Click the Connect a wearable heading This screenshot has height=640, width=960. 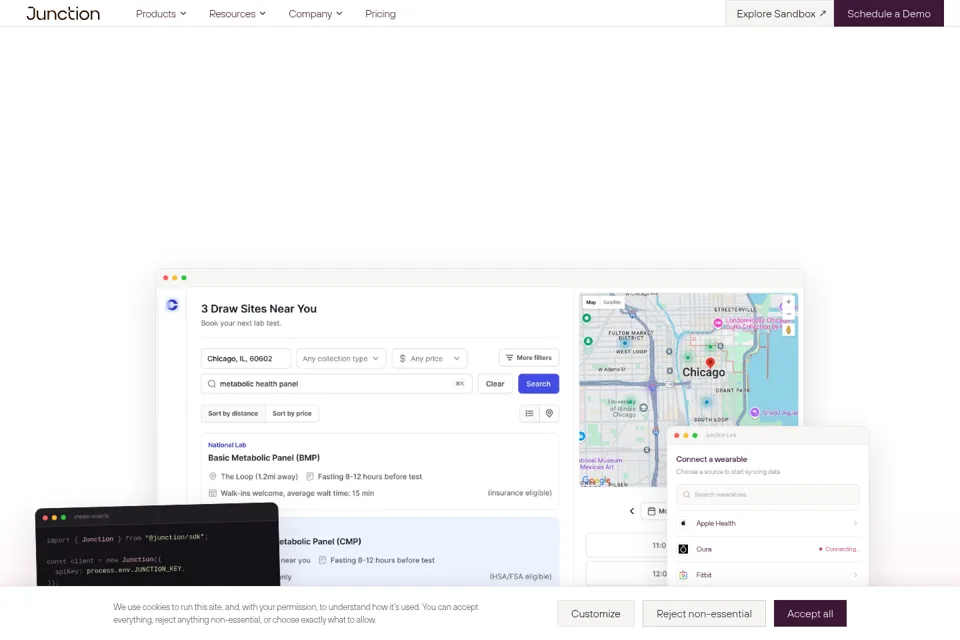click(711, 459)
